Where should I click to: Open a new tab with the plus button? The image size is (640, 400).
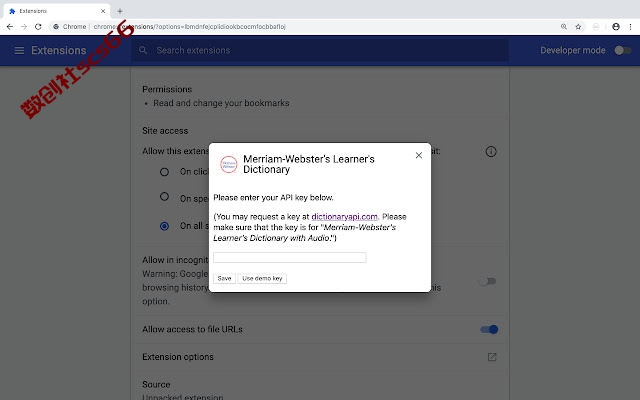coord(120,11)
